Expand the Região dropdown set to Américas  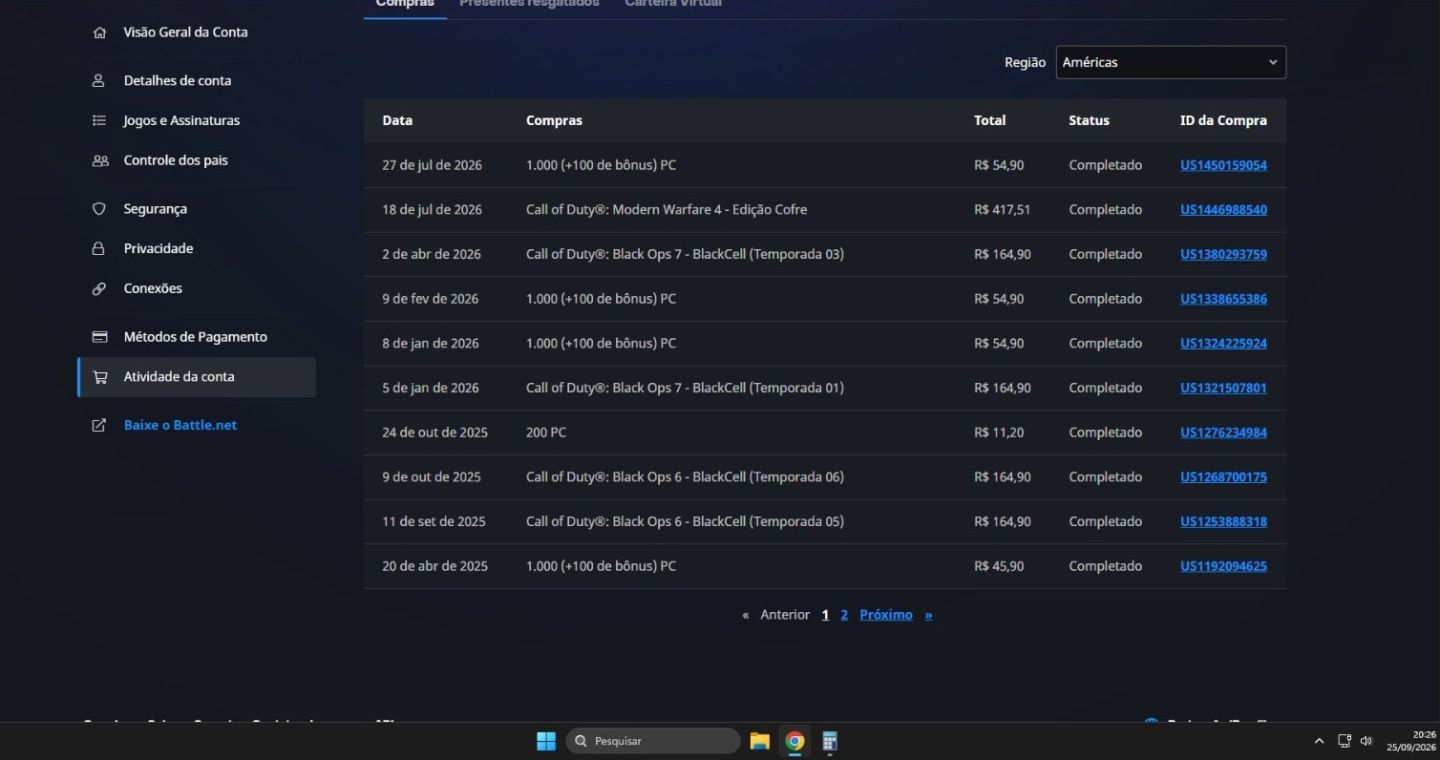(1171, 62)
